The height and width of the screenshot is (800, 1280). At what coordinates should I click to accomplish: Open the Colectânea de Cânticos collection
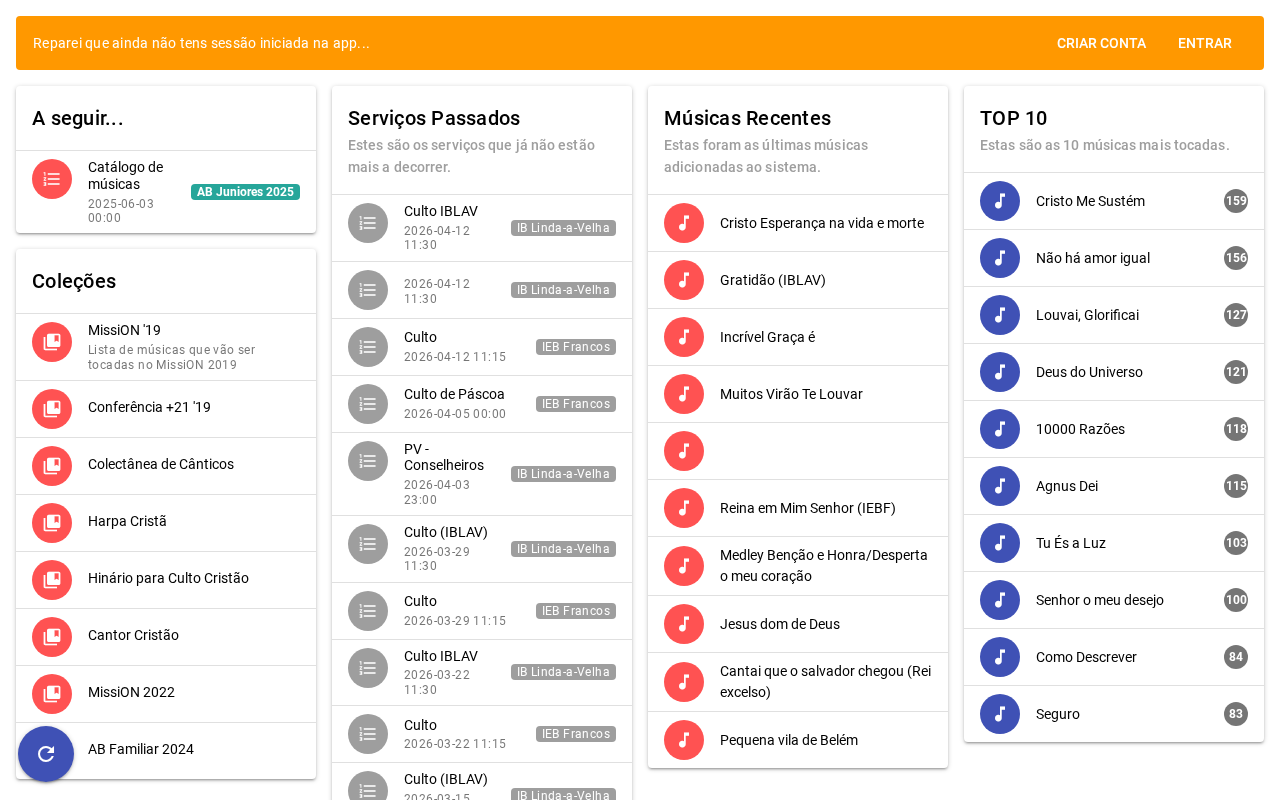pyautogui.click(x=161, y=464)
